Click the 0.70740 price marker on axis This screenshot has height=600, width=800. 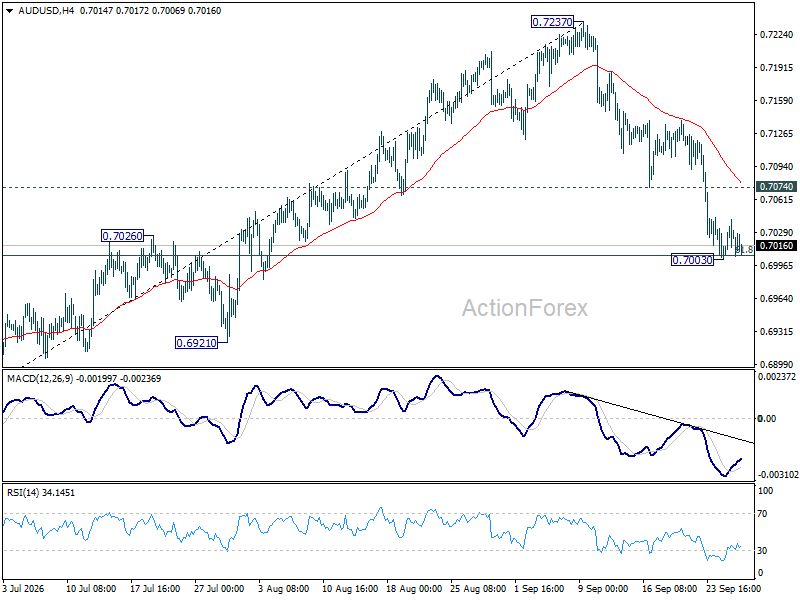pyautogui.click(x=777, y=187)
